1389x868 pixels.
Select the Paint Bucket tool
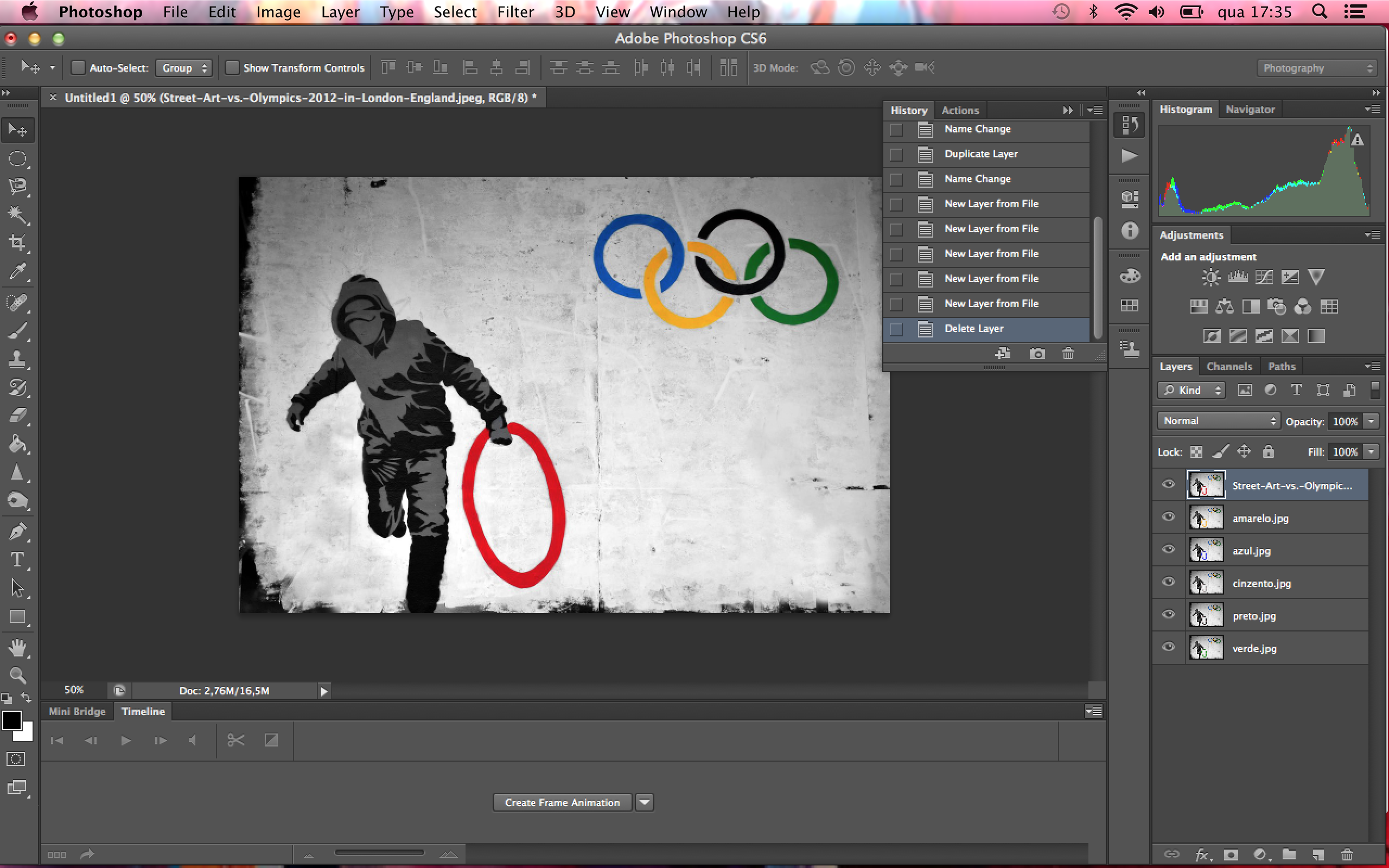tap(17, 444)
